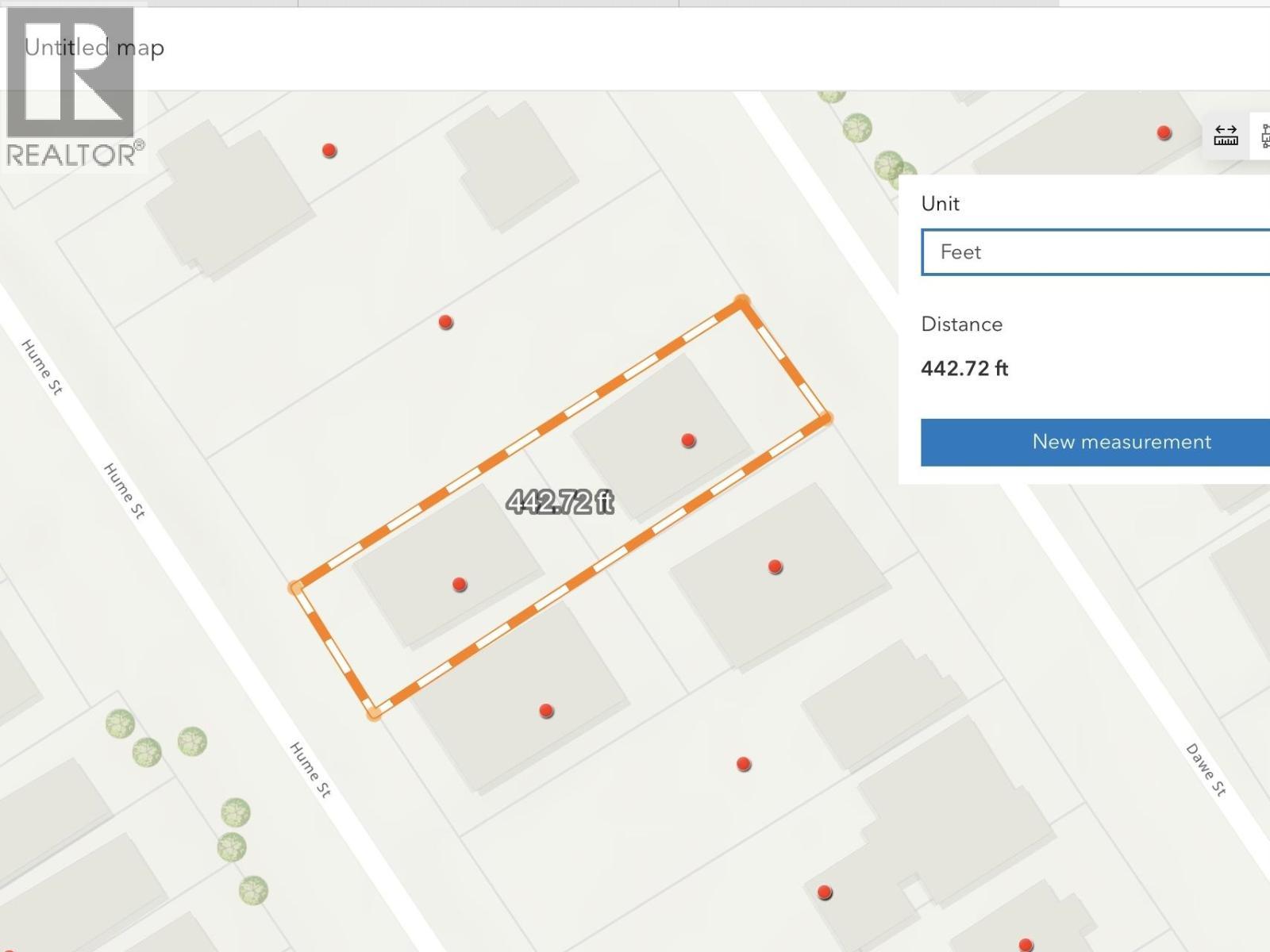Click the red marker beside the ruler tool
1270x952 pixels.
pyautogui.click(x=1164, y=132)
